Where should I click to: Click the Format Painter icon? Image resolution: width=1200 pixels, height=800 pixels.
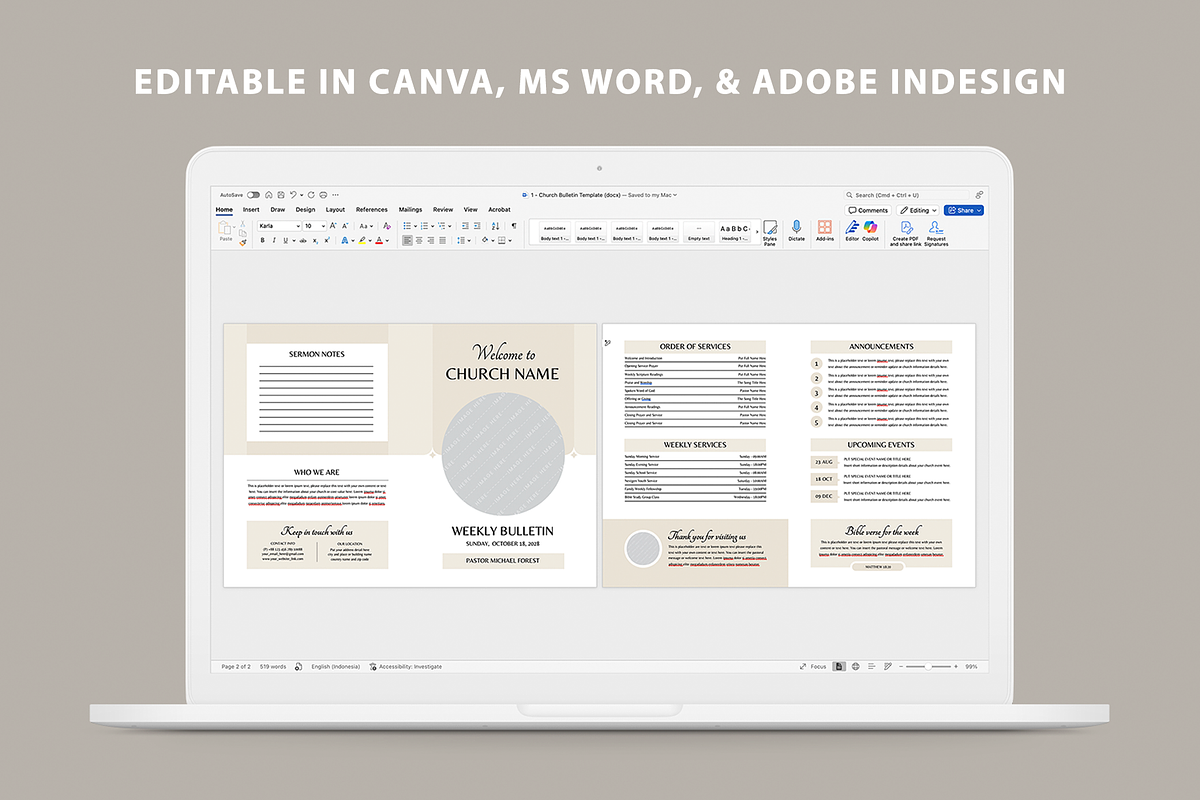242,242
